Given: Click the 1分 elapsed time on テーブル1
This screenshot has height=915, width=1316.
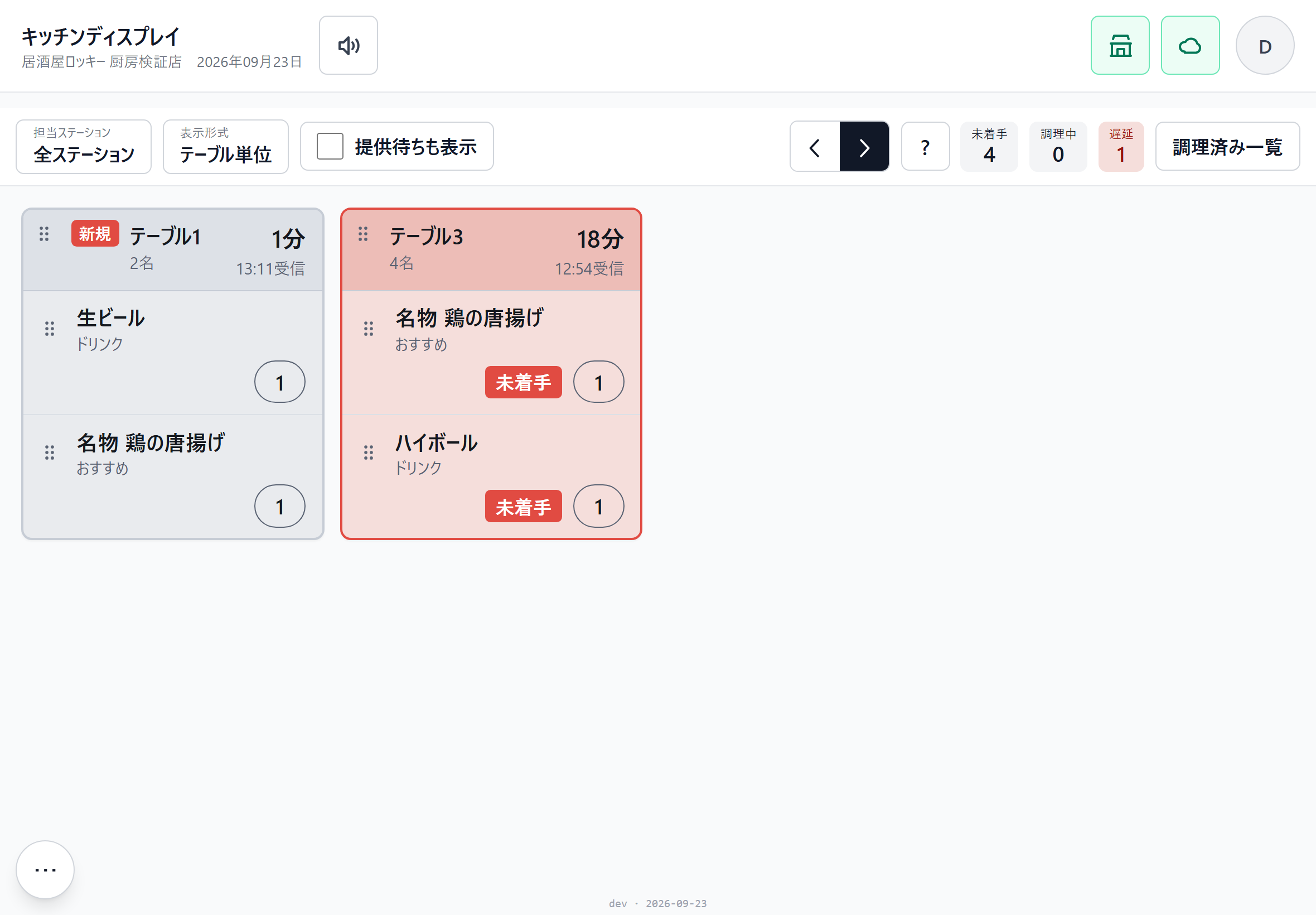Looking at the screenshot, I should click(x=288, y=239).
